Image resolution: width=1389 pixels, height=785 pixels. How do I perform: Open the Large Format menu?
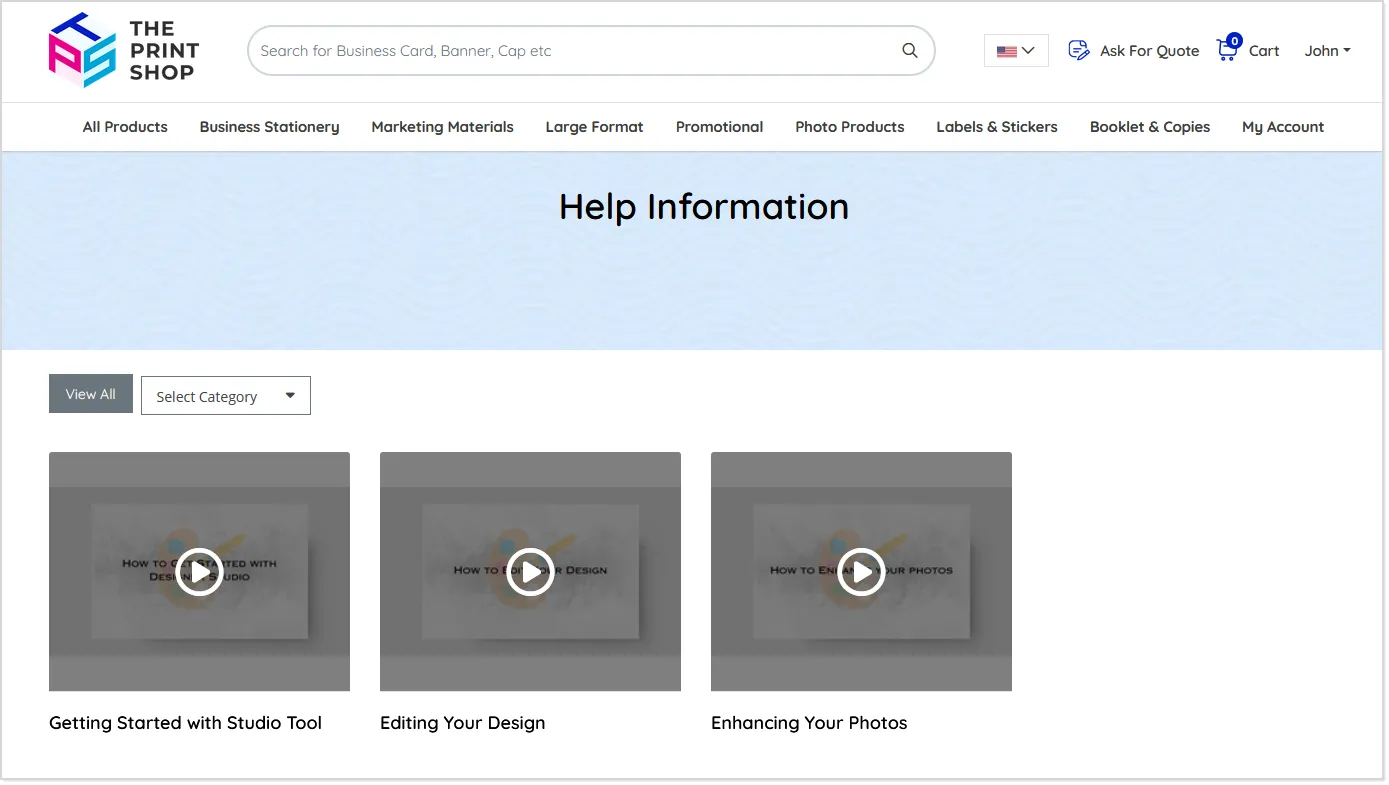594,127
